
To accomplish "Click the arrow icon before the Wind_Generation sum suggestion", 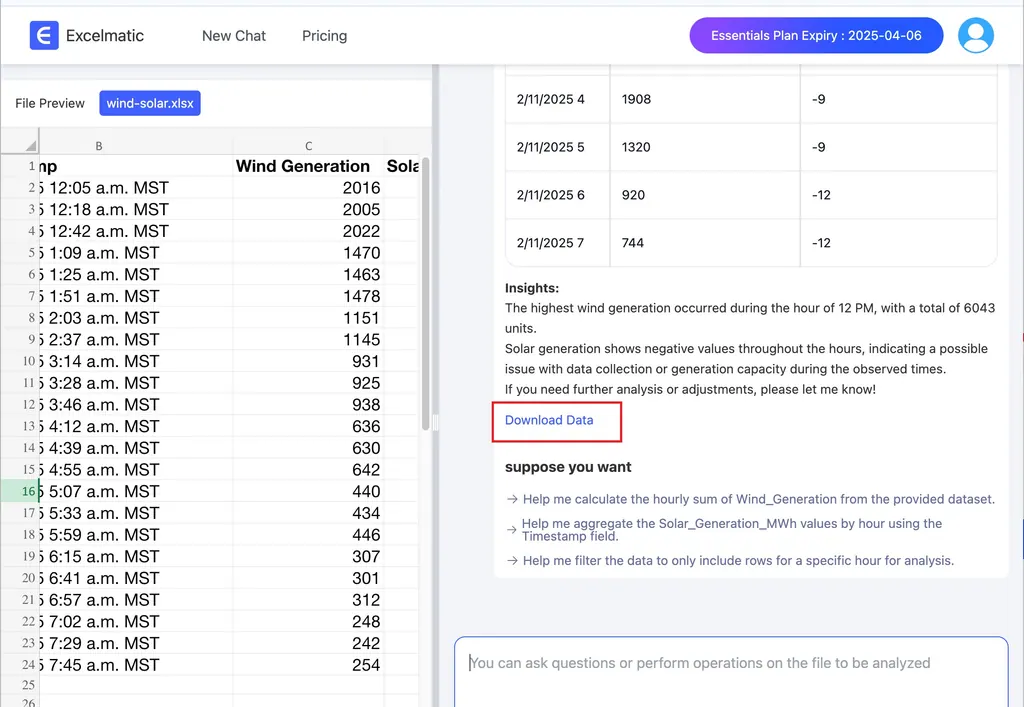I will tap(510, 499).
